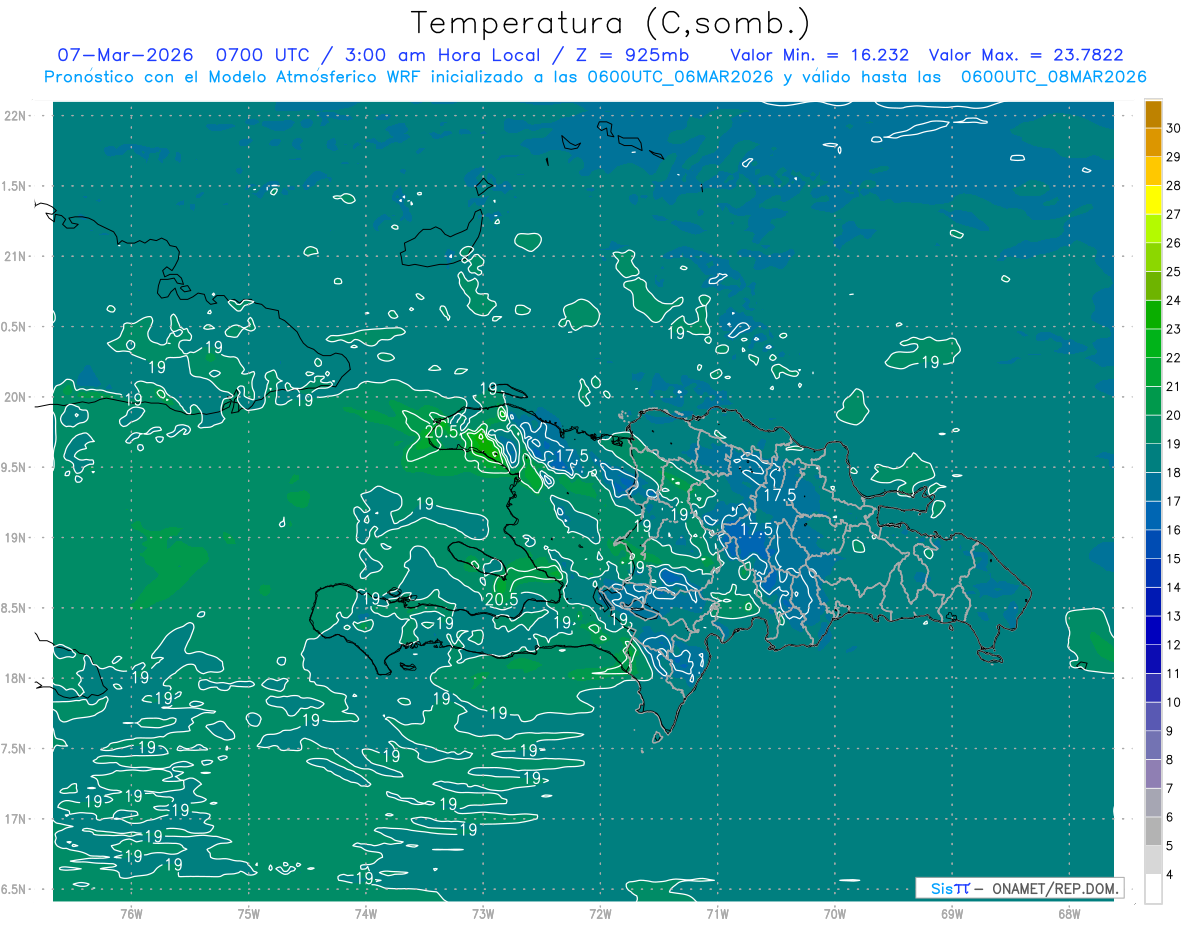The height and width of the screenshot is (927, 1200).
Task: Click the legend value '20'
Action: (x=1174, y=415)
